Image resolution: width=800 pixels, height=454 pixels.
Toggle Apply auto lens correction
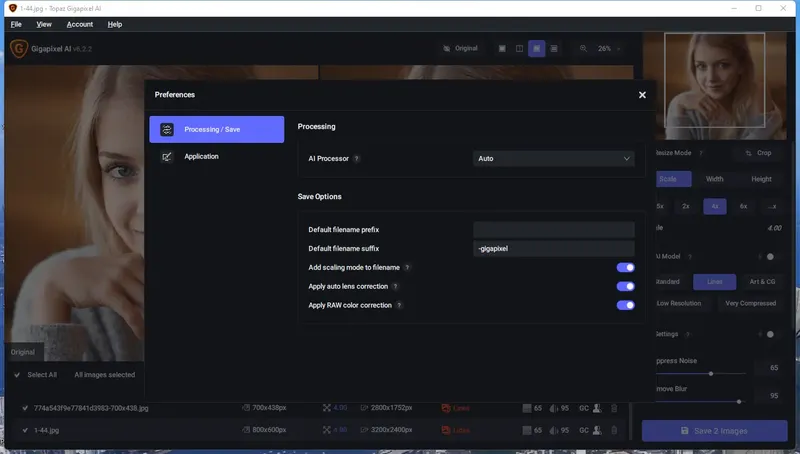coord(626,286)
